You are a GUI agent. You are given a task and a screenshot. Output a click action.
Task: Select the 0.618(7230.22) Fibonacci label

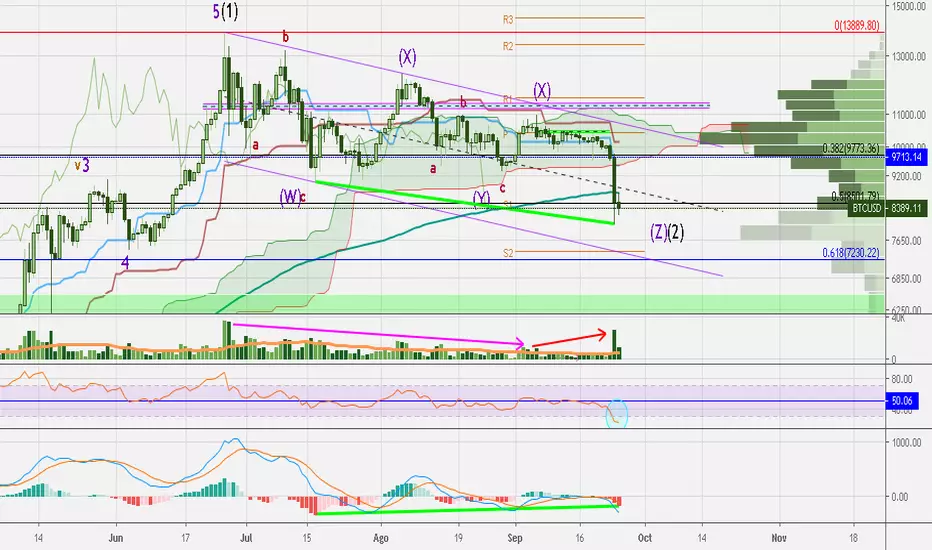point(851,253)
